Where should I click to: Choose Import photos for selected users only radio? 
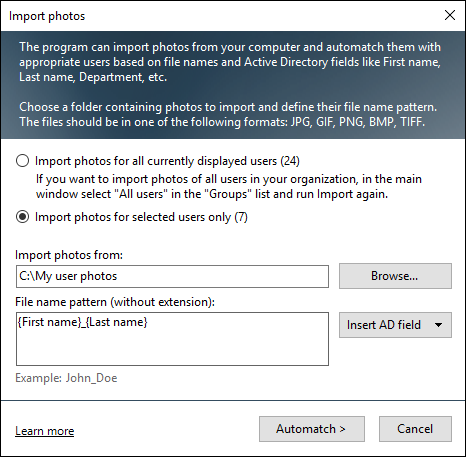coord(22,217)
